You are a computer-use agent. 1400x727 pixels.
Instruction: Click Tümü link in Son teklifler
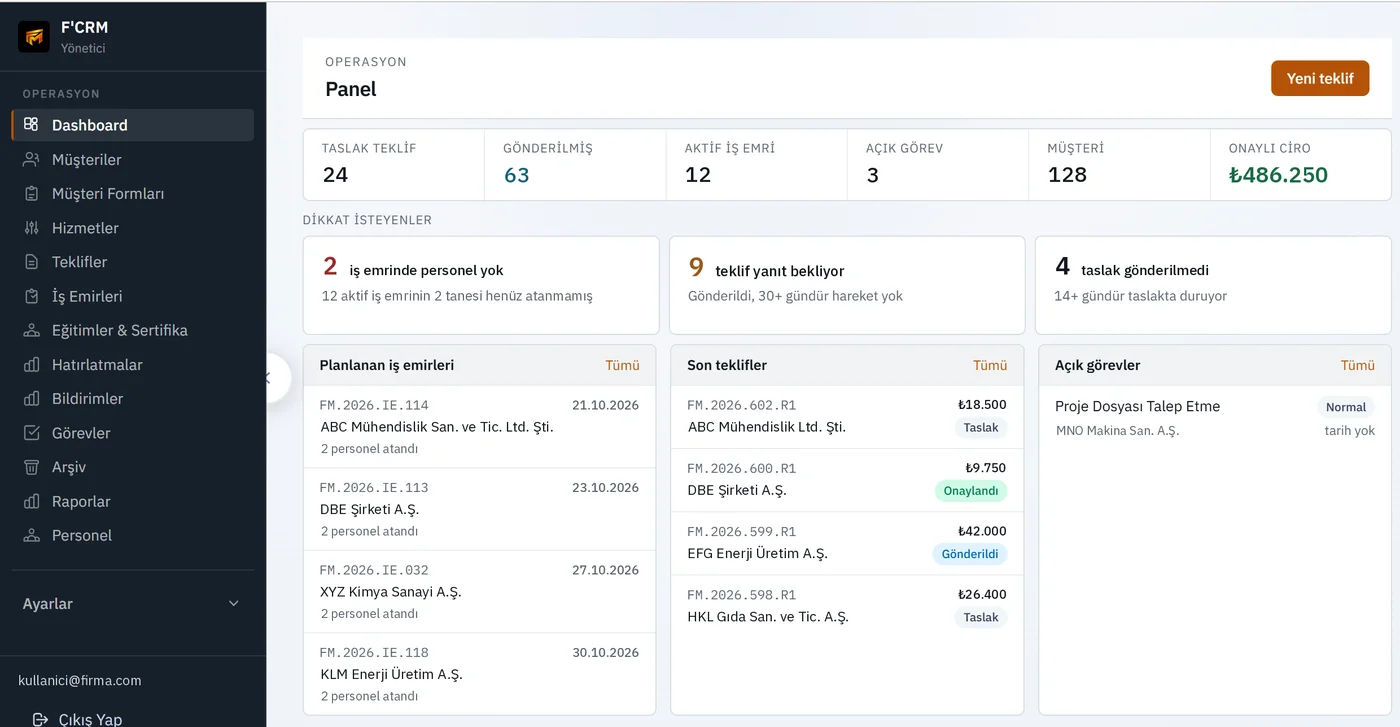click(x=990, y=365)
